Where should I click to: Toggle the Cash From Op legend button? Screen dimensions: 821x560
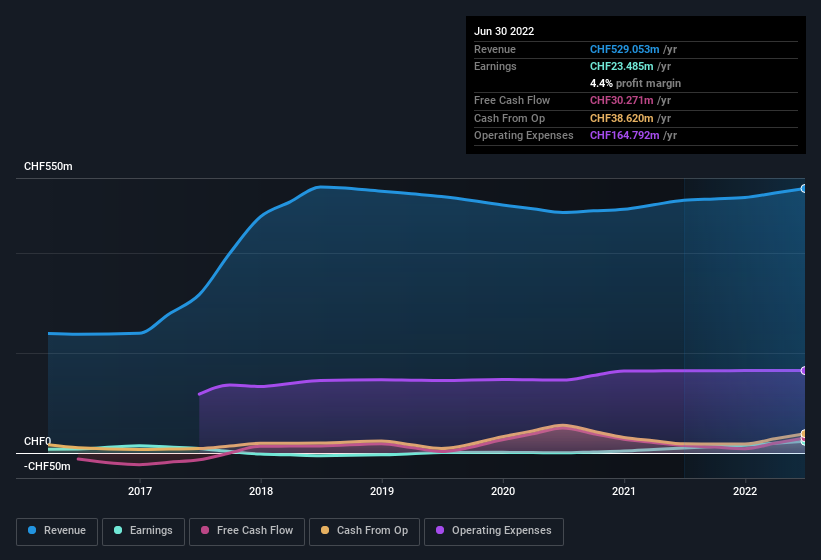(364, 531)
